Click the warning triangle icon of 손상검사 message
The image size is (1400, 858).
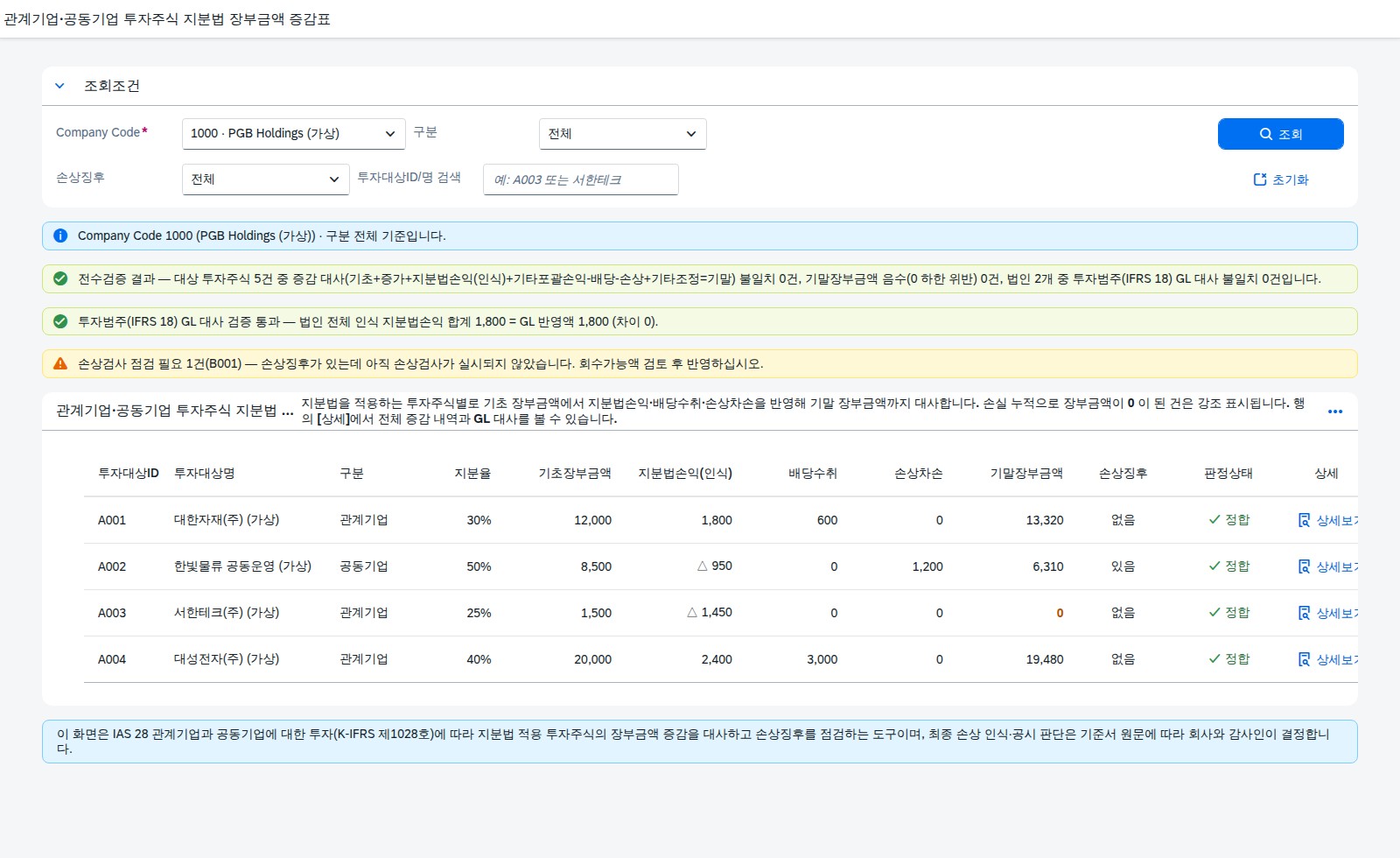[x=60, y=363]
